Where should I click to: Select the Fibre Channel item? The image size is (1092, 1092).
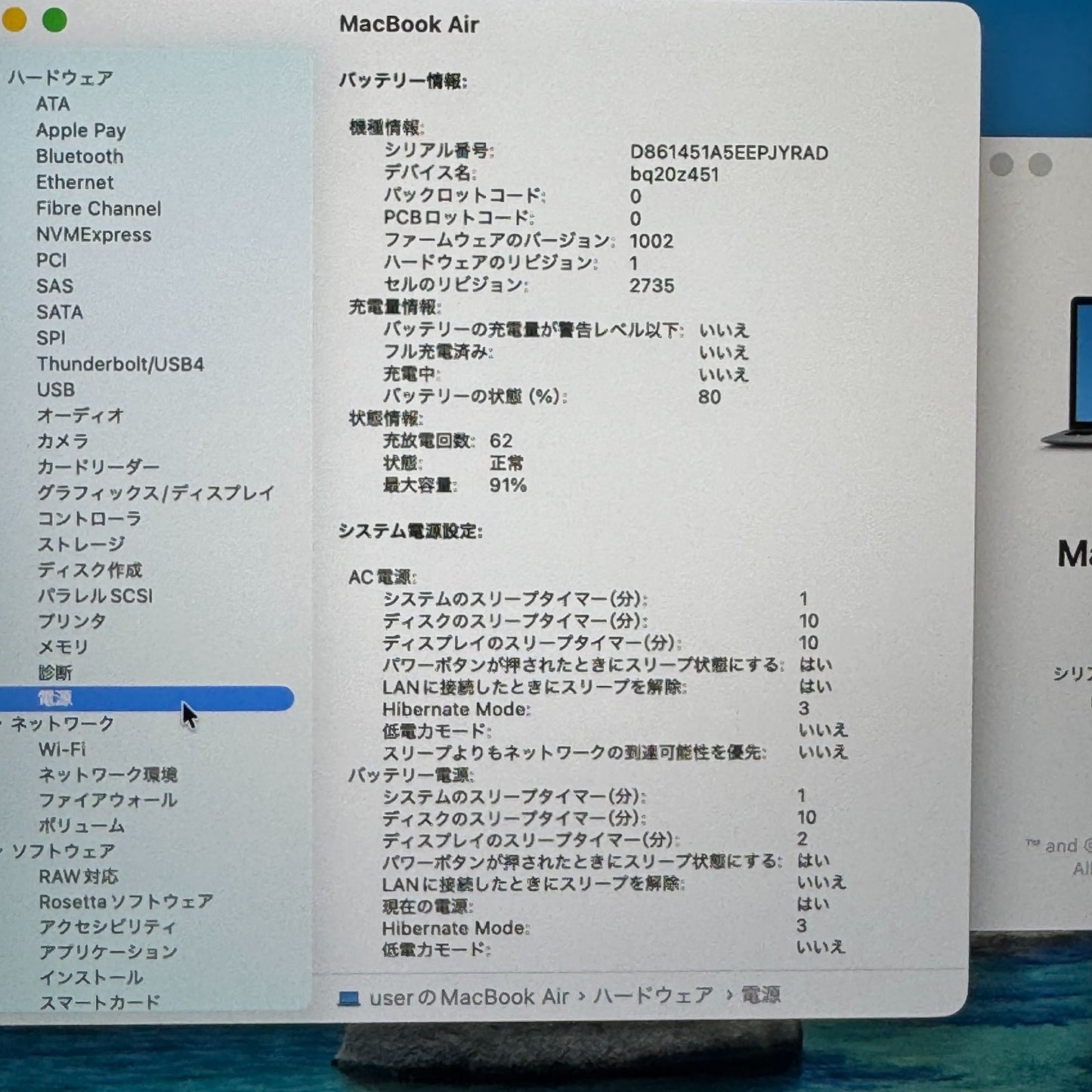point(98,209)
